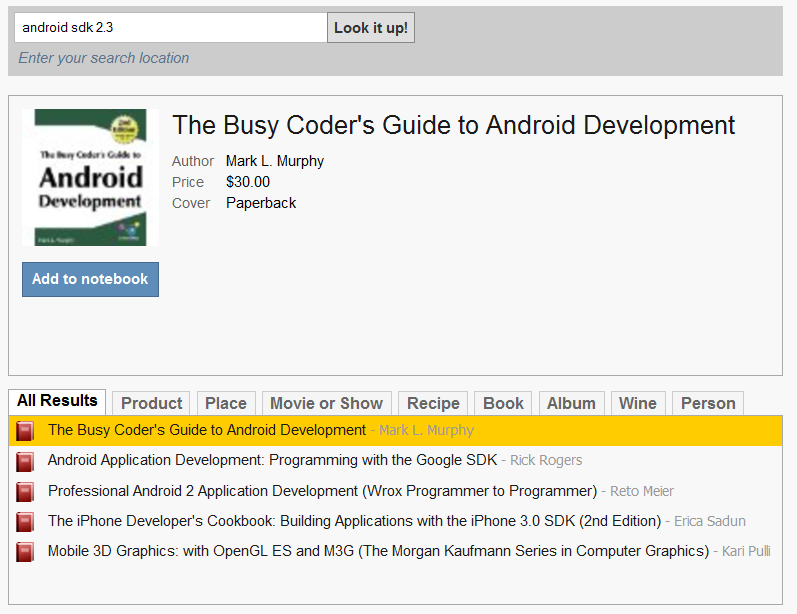Click the Android Development book cover thumbnail
797x614 pixels.
(x=90, y=177)
